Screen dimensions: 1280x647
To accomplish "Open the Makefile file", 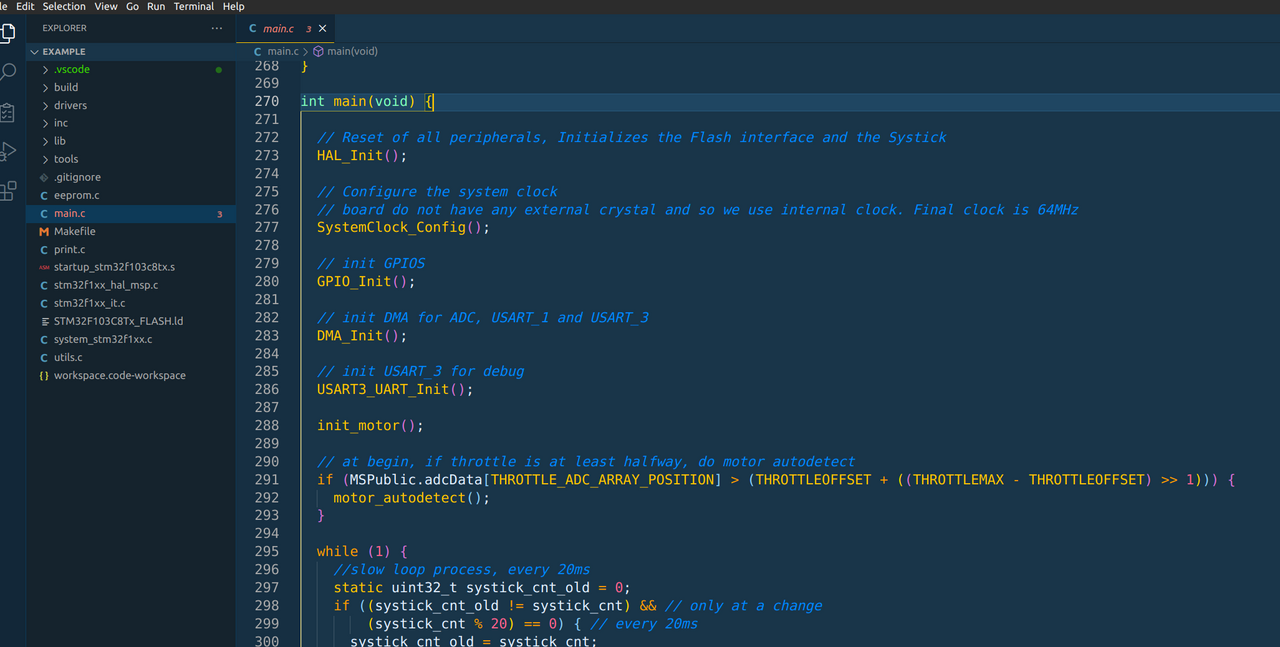I will pyautogui.click(x=75, y=231).
